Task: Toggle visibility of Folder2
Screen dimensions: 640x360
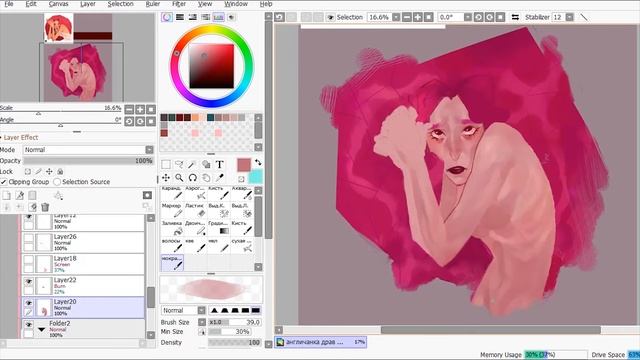Action: 29,325
